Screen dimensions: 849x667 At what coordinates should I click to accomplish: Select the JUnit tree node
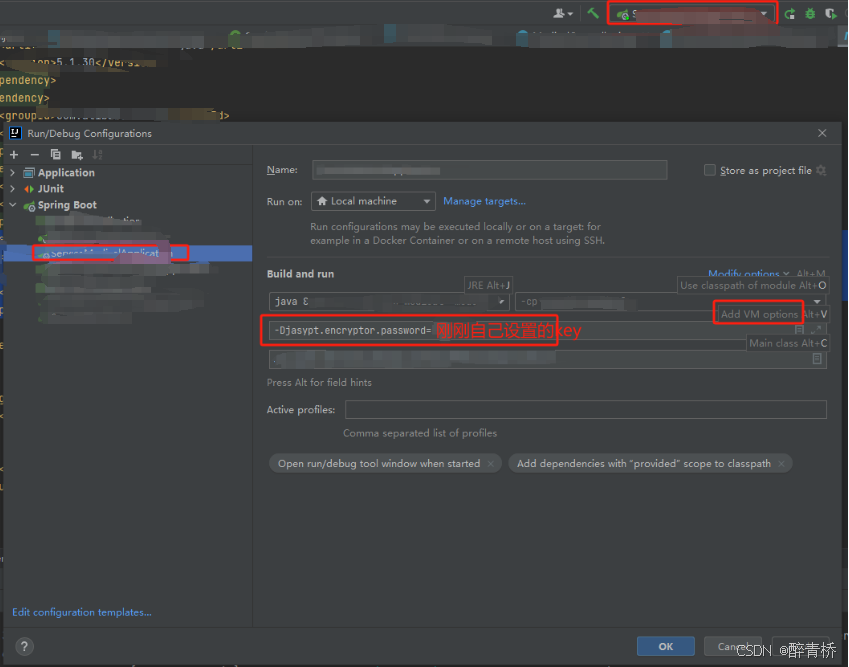[51, 189]
